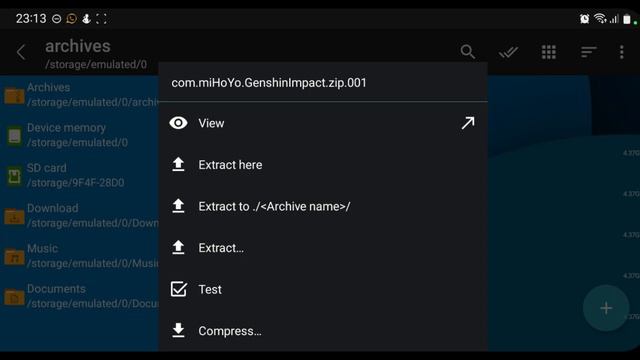
Task: Tap the checkbox icon beside Test
Action: (178, 289)
